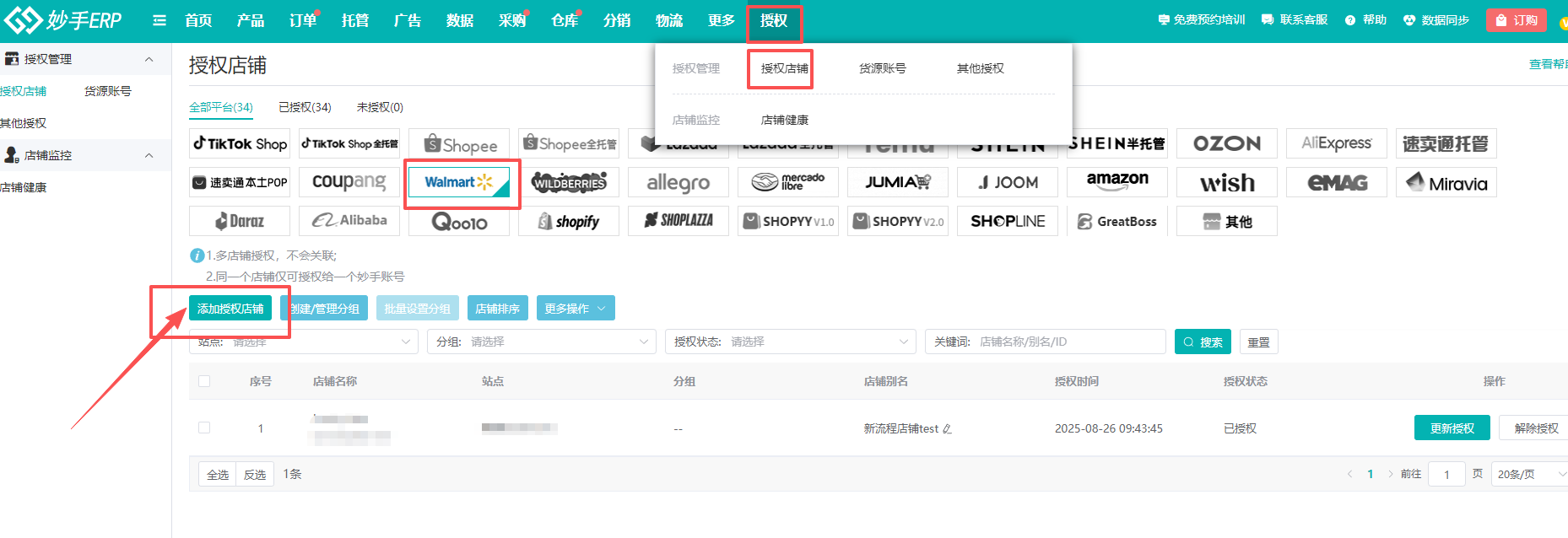Switch to the 未授权(0) tab

click(x=380, y=107)
